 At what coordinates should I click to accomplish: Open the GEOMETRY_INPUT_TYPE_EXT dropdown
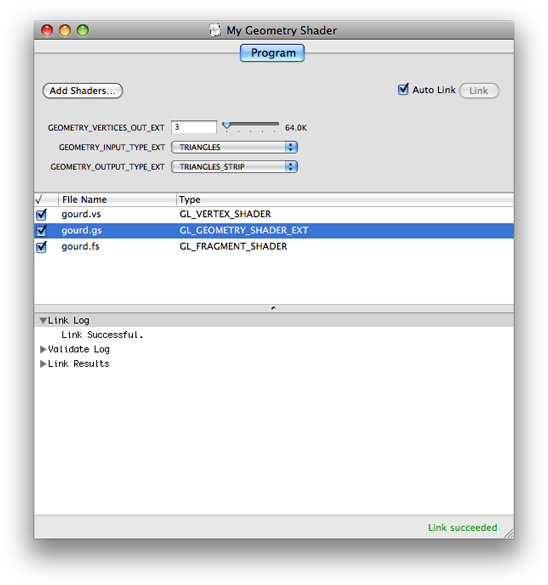click(x=234, y=147)
